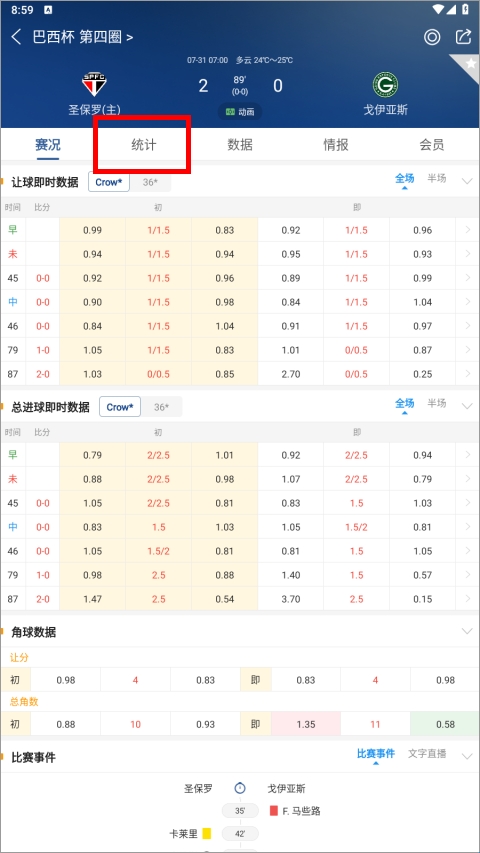The height and width of the screenshot is (853, 480).
Task: Switch to the 统计 tab
Action: 144,144
